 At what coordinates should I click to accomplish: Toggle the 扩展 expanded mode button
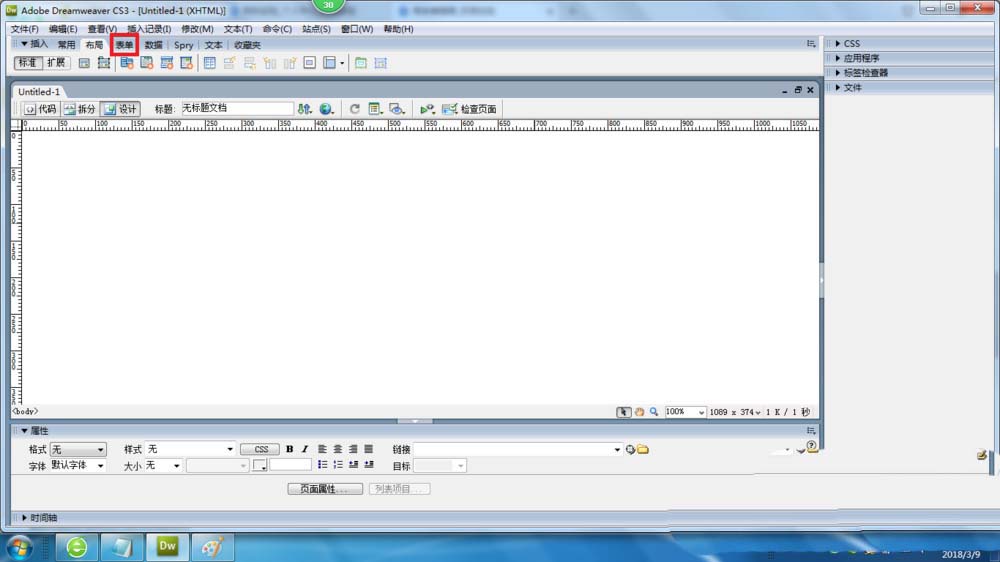56,63
